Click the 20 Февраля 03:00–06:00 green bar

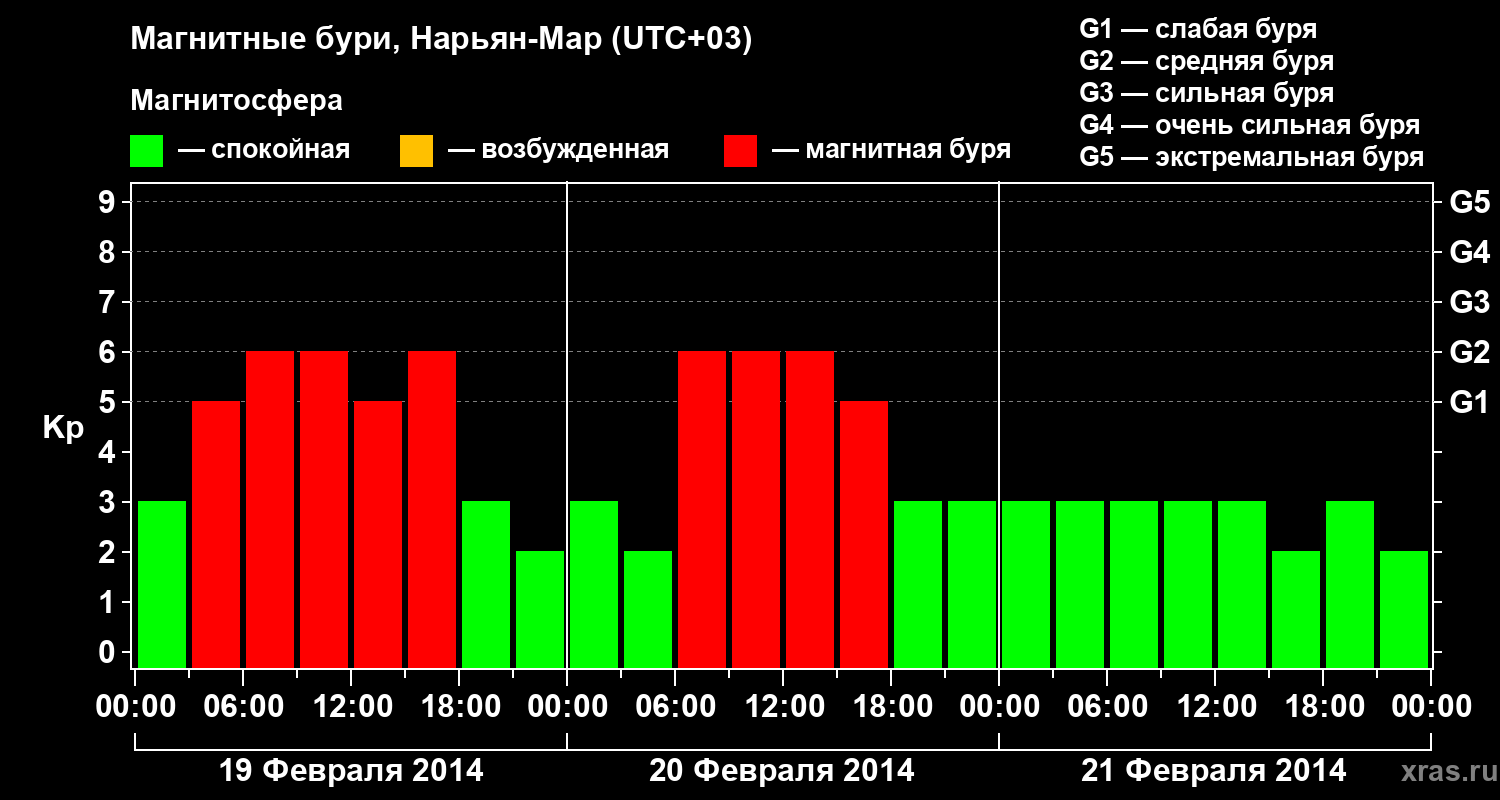(648, 609)
